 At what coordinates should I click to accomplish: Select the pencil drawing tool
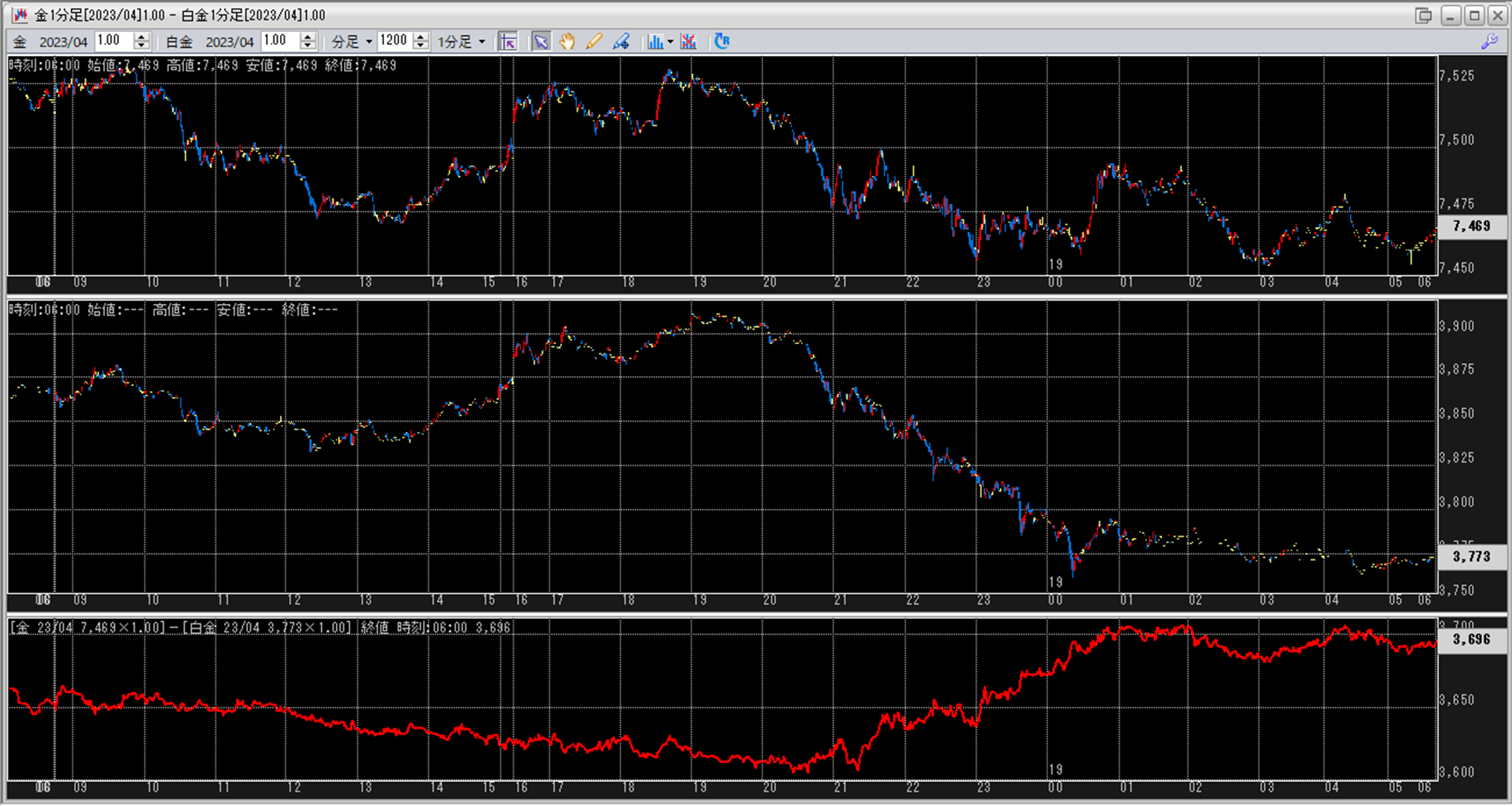(593, 42)
